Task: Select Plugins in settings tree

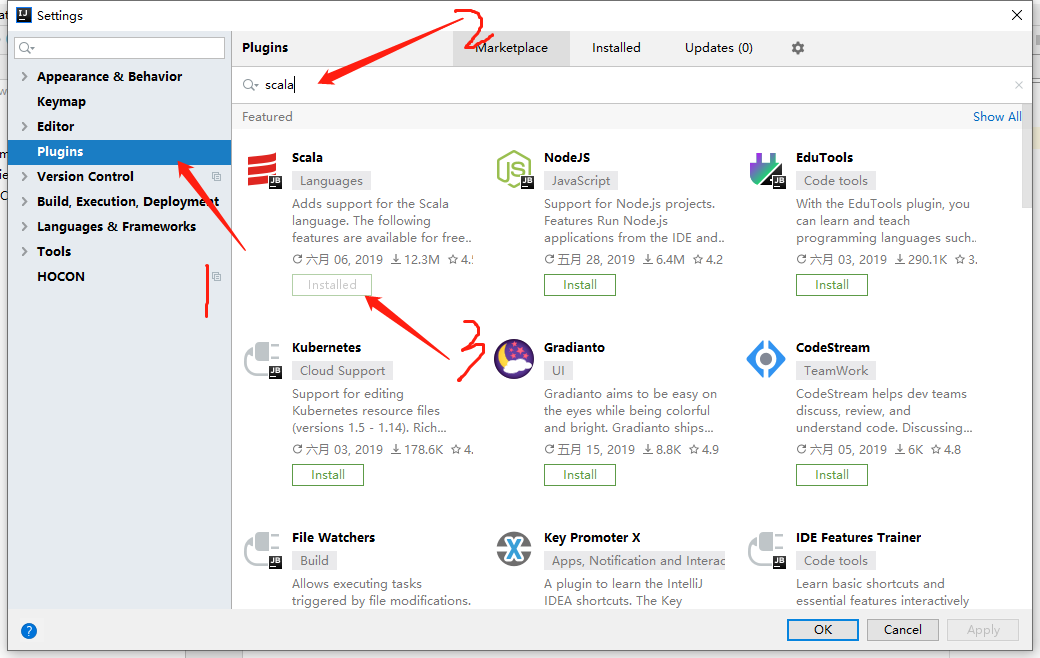Action: 119,152
